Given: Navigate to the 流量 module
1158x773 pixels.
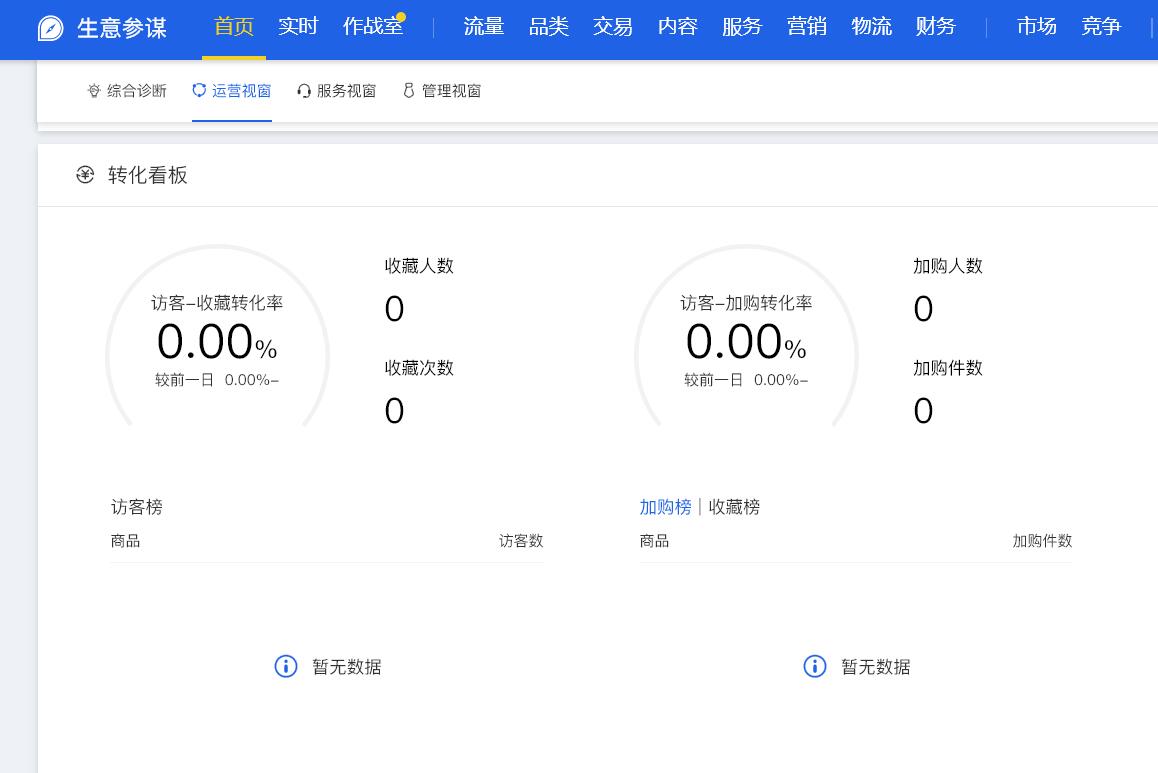Looking at the screenshot, I should click(484, 27).
